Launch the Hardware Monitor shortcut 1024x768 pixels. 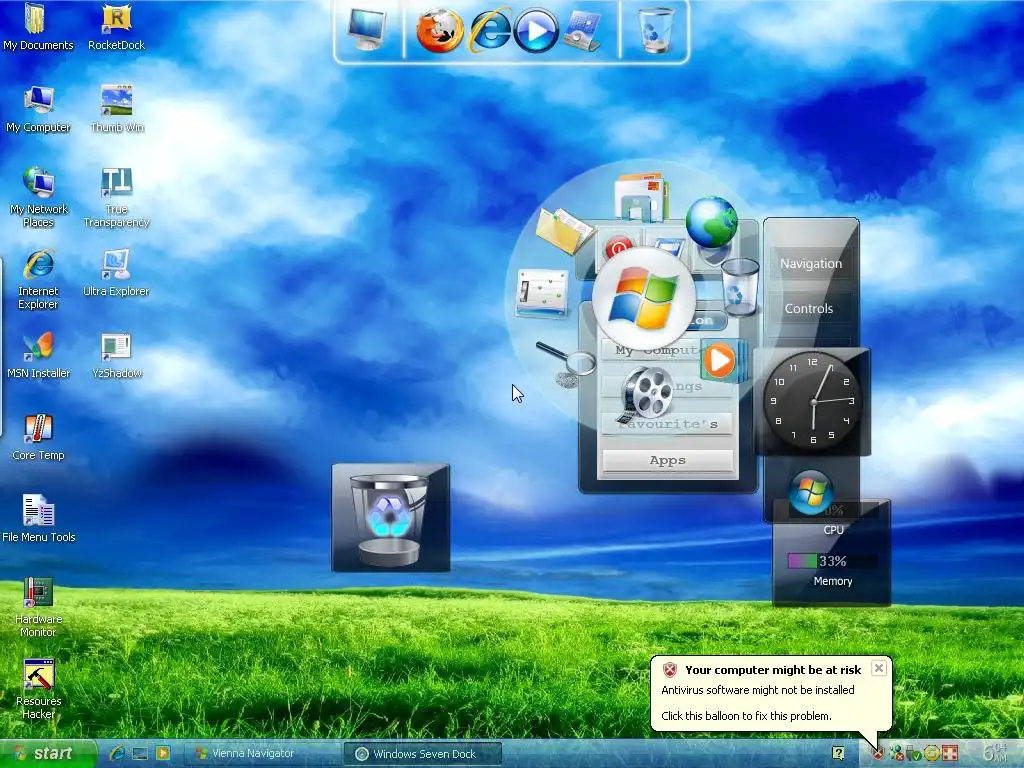pyautogui.click(x=38, y=607)
